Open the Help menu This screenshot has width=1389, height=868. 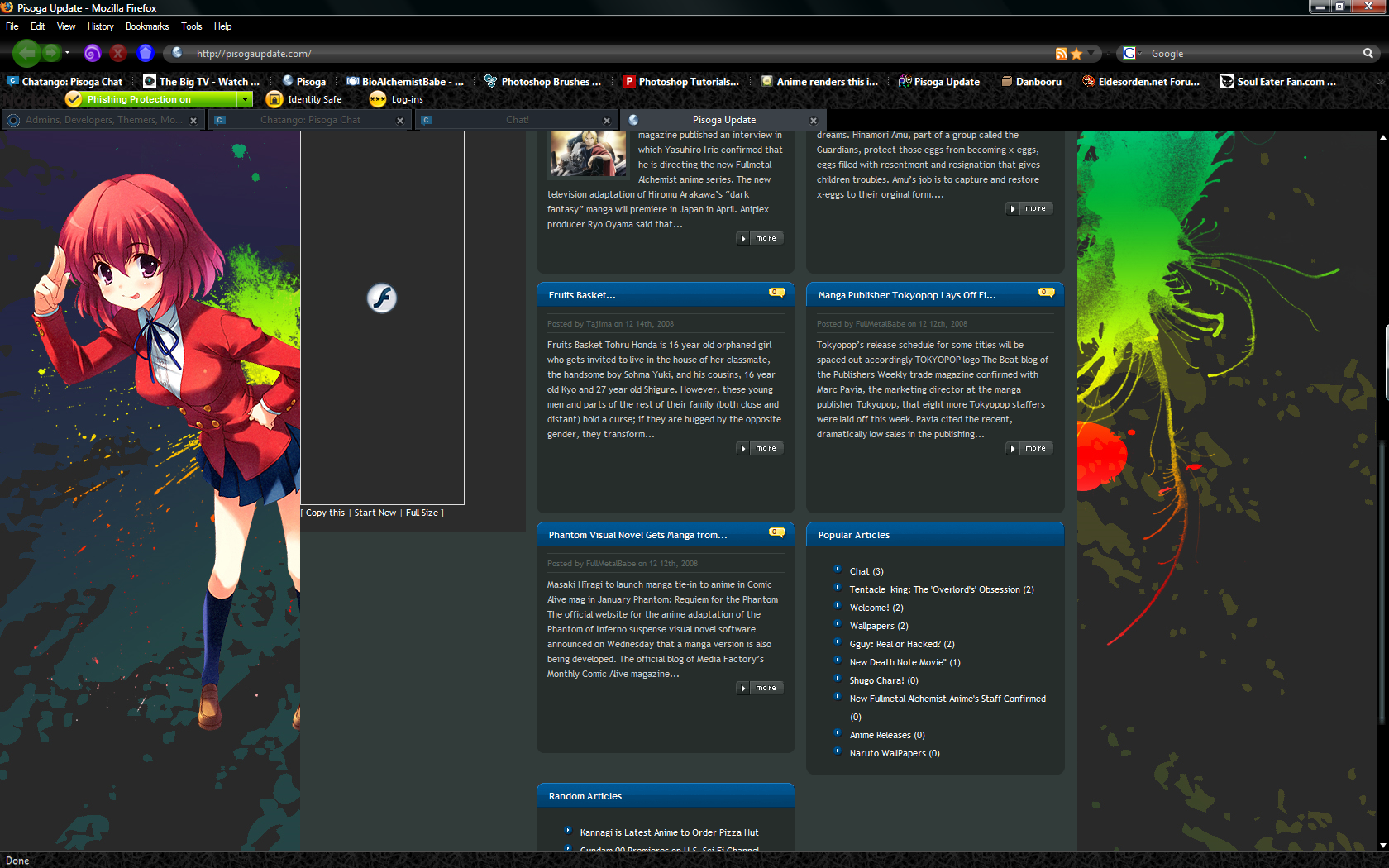coord(222,26)
